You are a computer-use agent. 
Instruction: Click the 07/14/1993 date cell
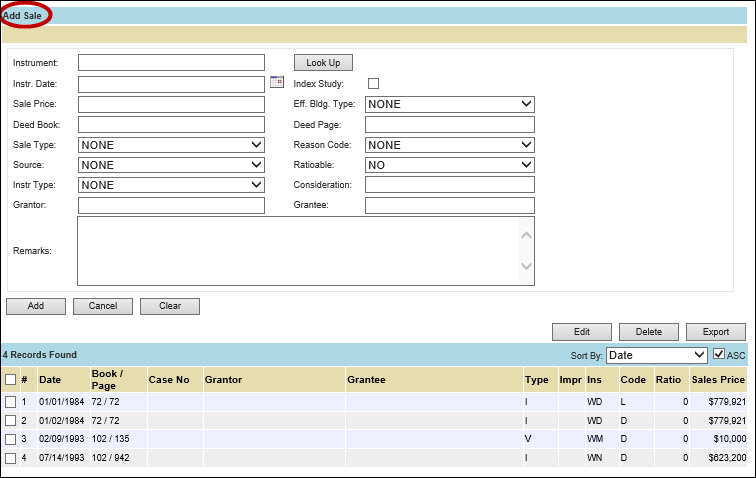(x=62, y=458)
